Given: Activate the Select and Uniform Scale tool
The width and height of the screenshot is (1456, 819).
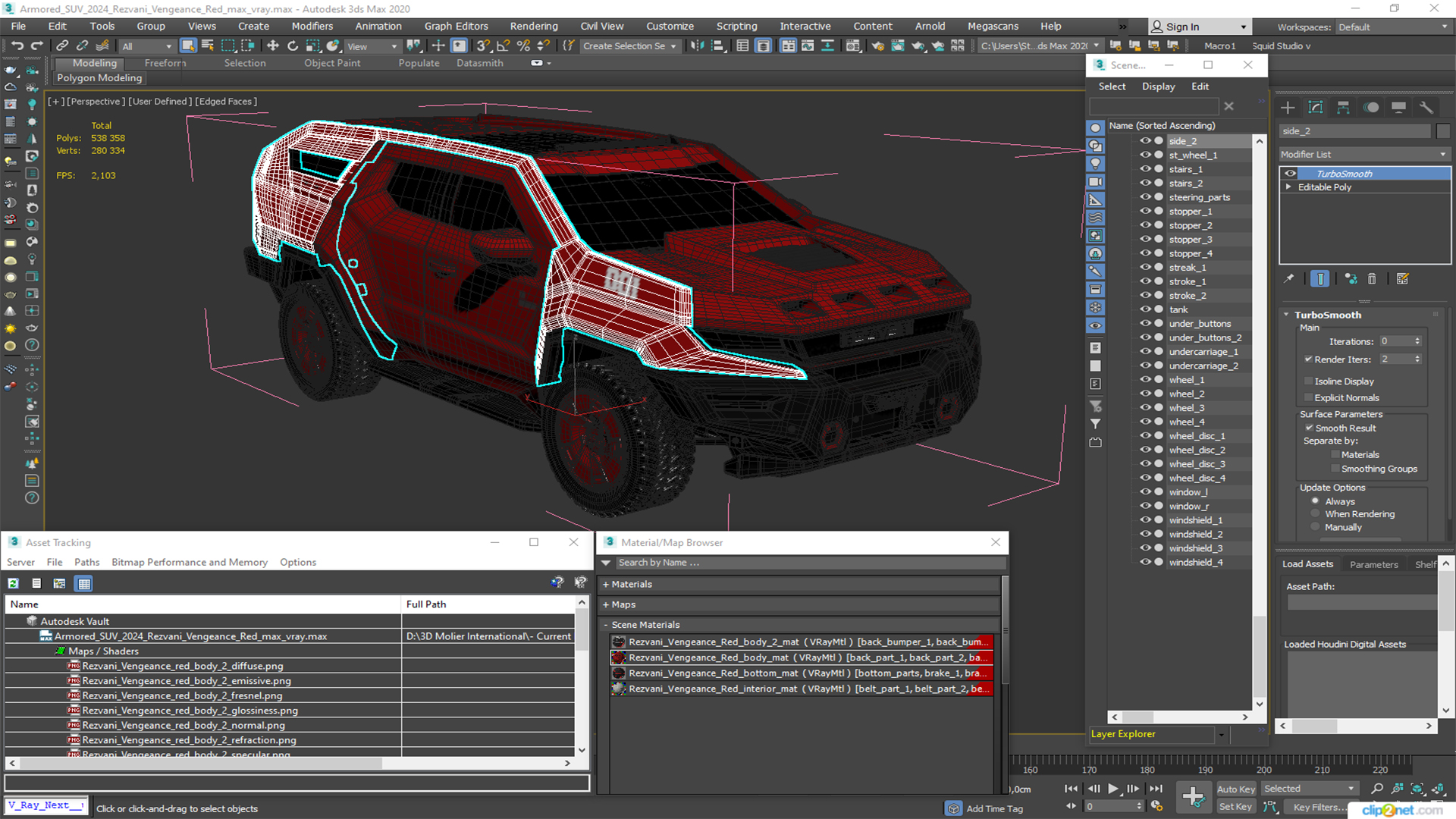Looking at the screenshot, I should [312, 46].
